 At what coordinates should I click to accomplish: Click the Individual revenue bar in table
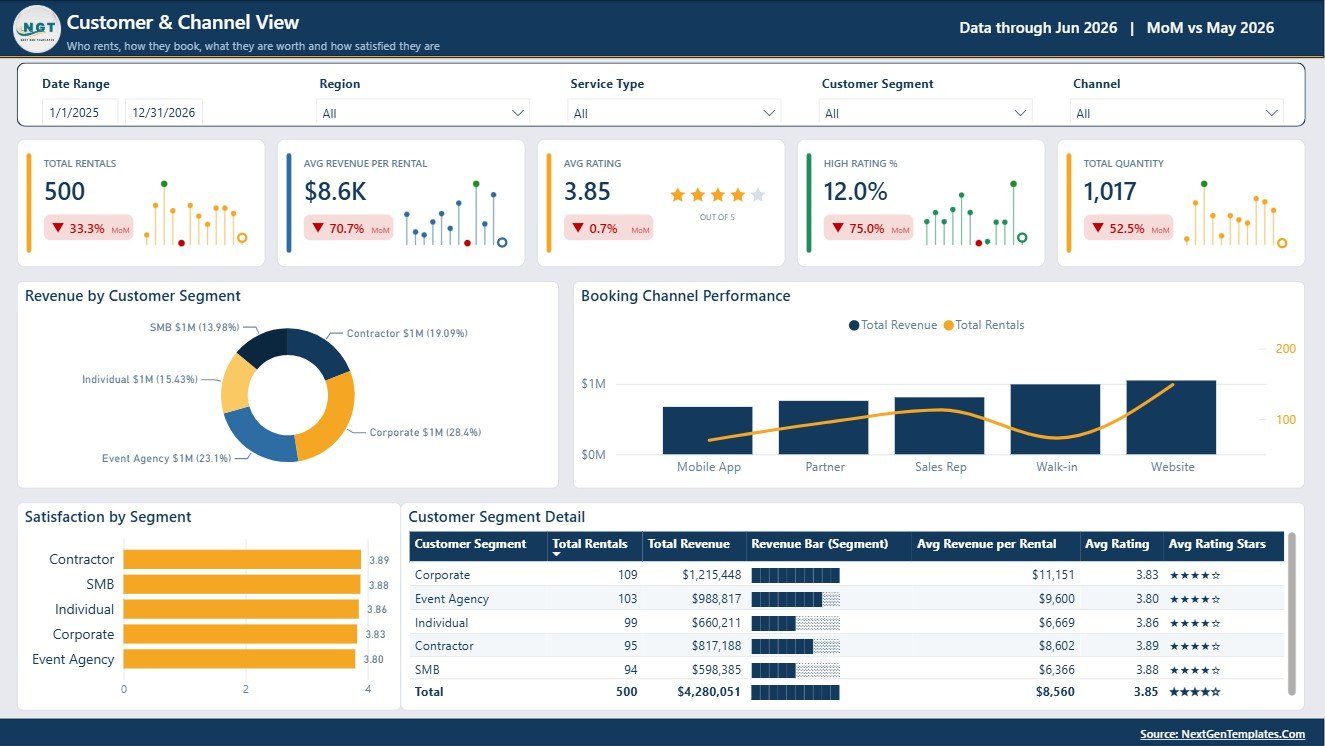coord(795,623)
